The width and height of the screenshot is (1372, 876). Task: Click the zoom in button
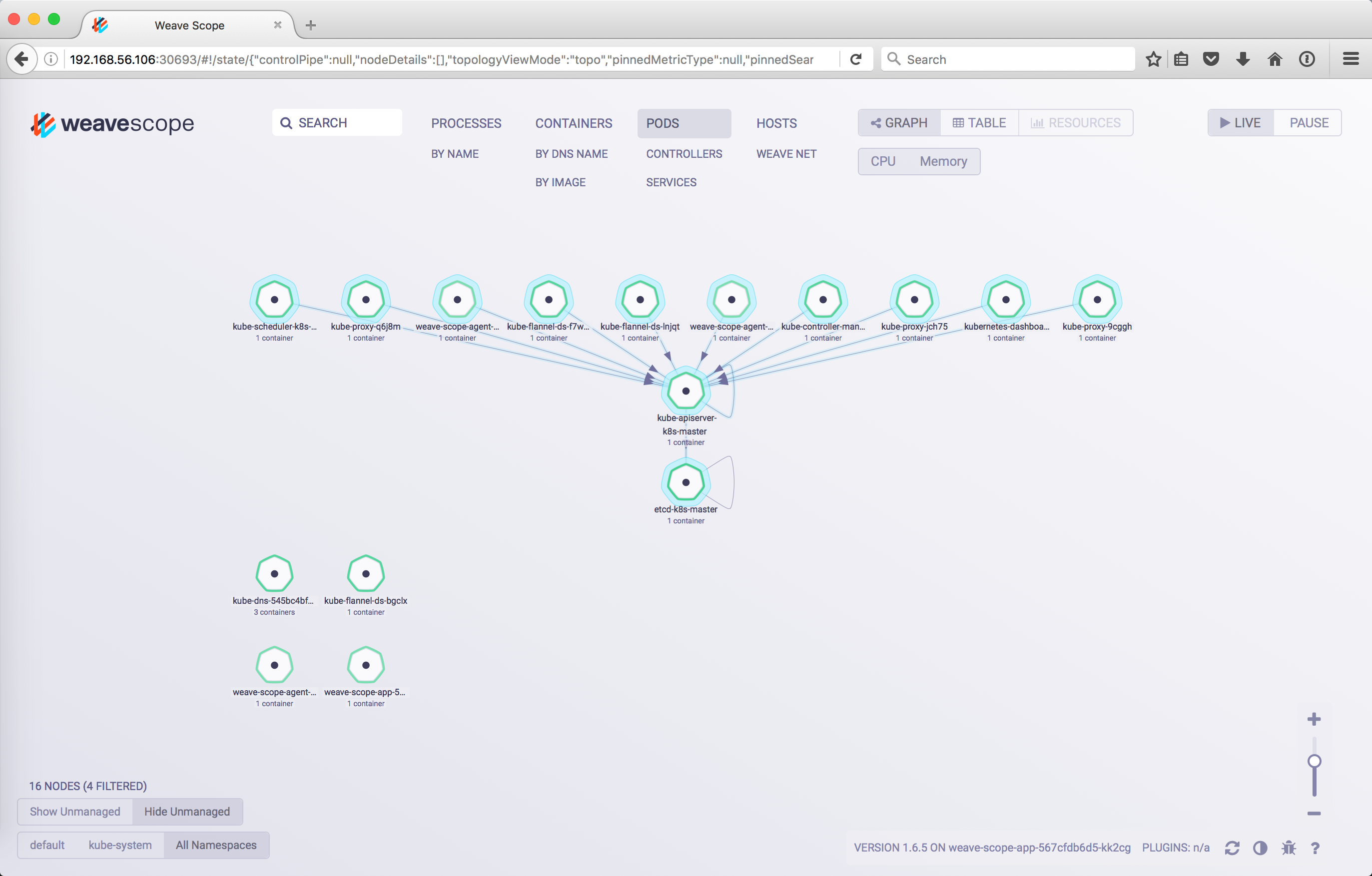[x=1314, y=719]
